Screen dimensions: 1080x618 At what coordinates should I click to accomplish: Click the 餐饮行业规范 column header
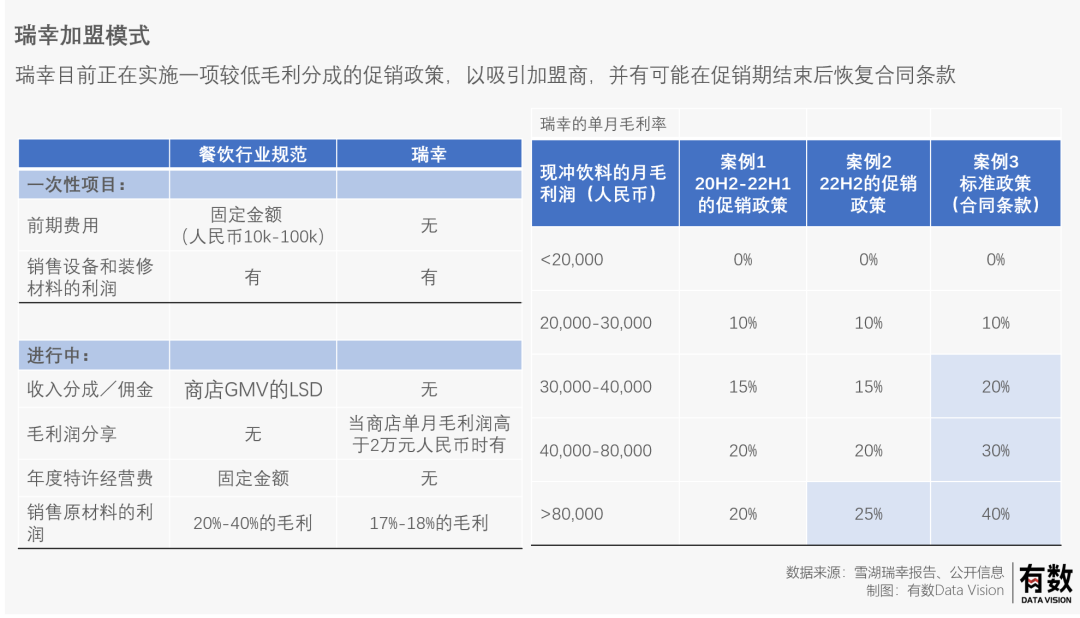point(252,154)
